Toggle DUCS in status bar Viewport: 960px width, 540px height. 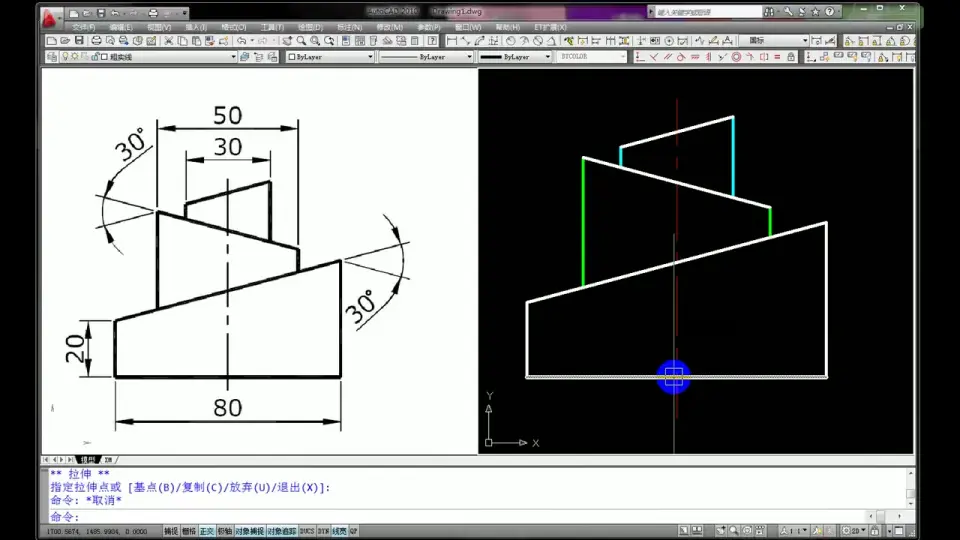(307, 531)
